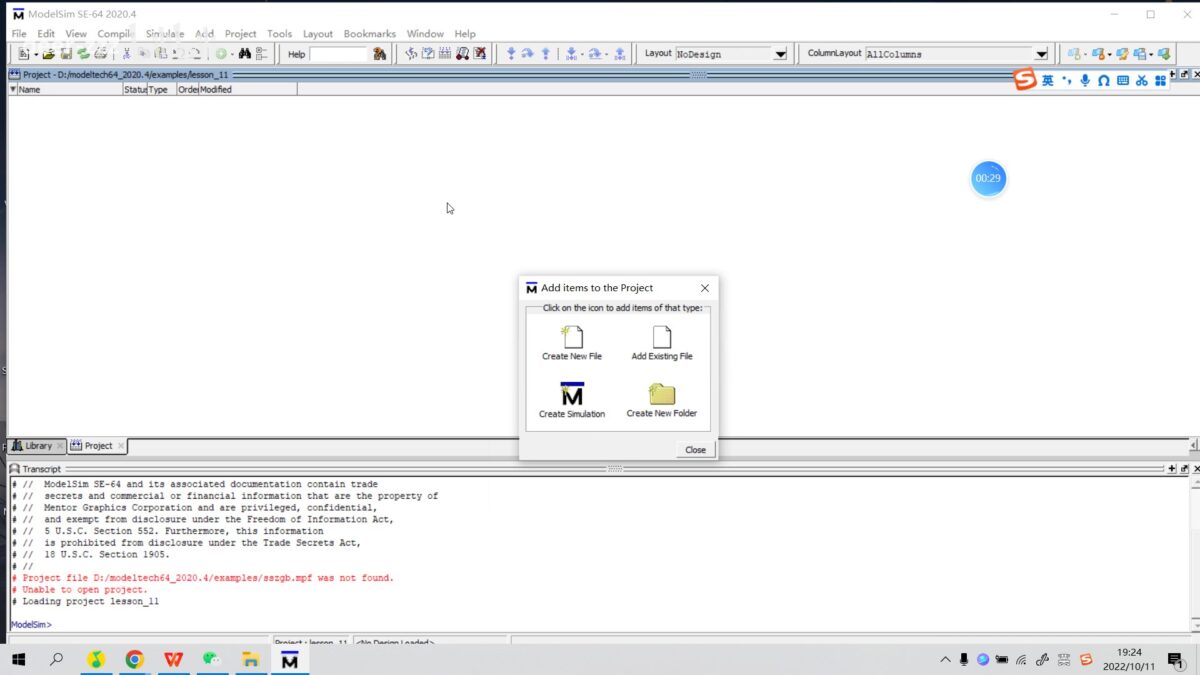Open the Edit menu
Screen dimensions: 1200x675
click(46, 34)
